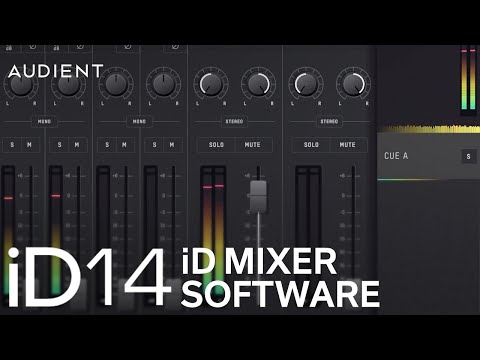Click the fourth mono channel pan knob
The width and height of the screenshot is (480, 360).
tap(163, 84)
